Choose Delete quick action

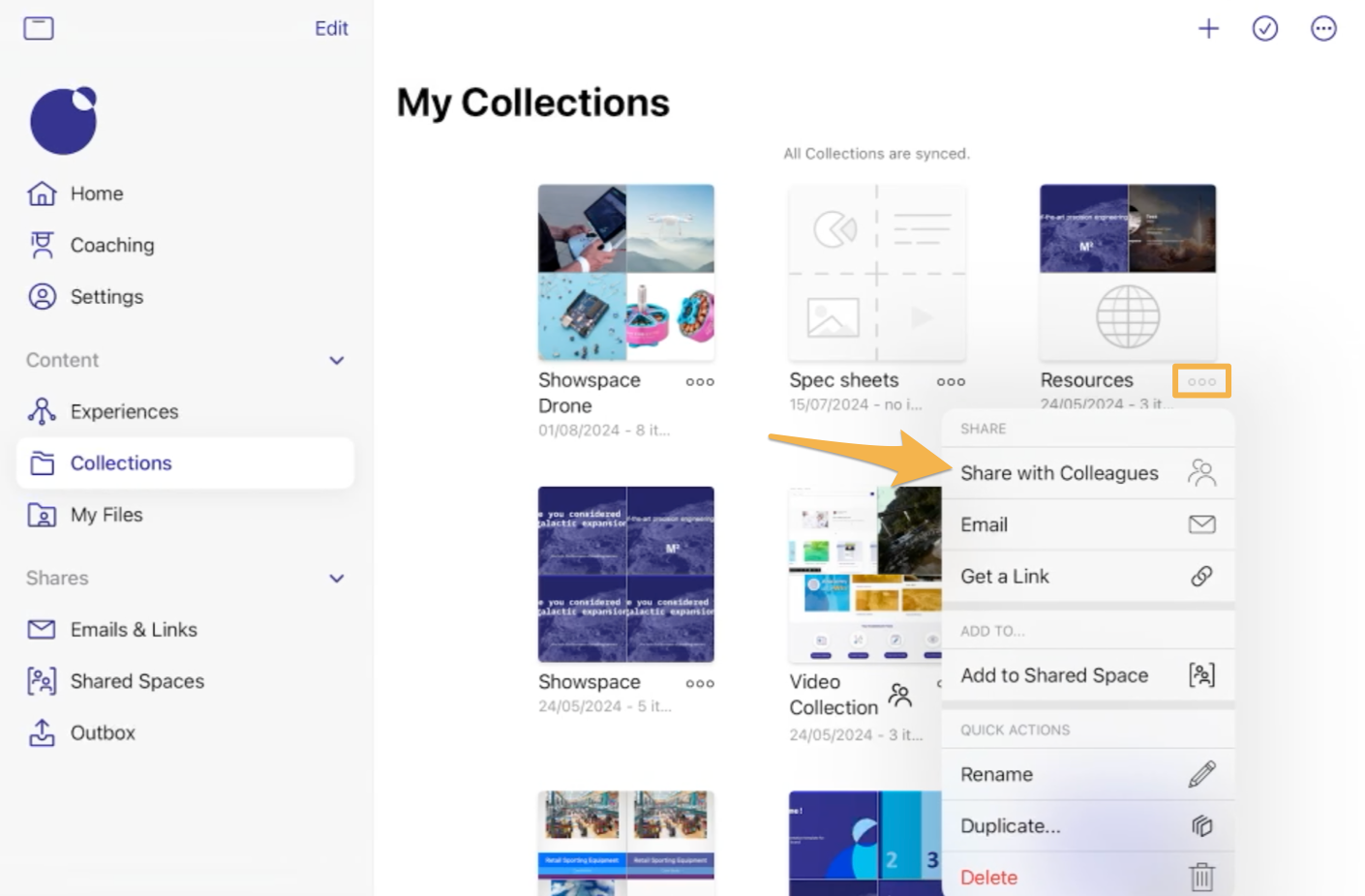pyautogui.click(x=1088, y=876)
